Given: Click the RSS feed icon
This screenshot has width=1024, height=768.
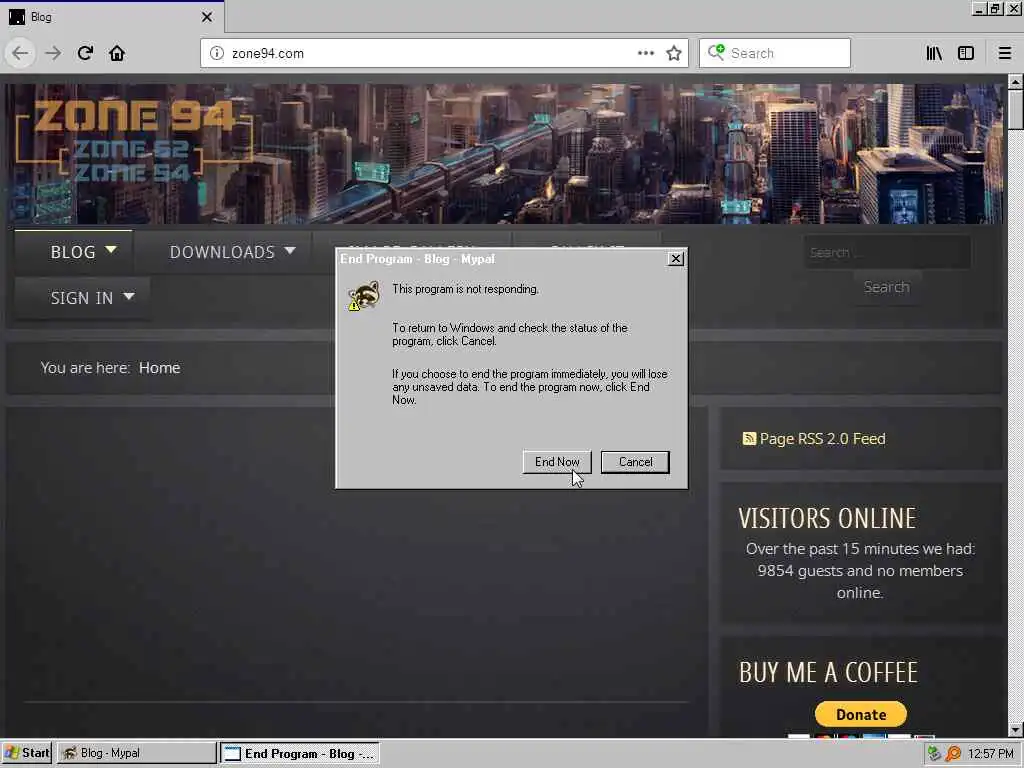Looking at the screenshot, I should 749,438.
